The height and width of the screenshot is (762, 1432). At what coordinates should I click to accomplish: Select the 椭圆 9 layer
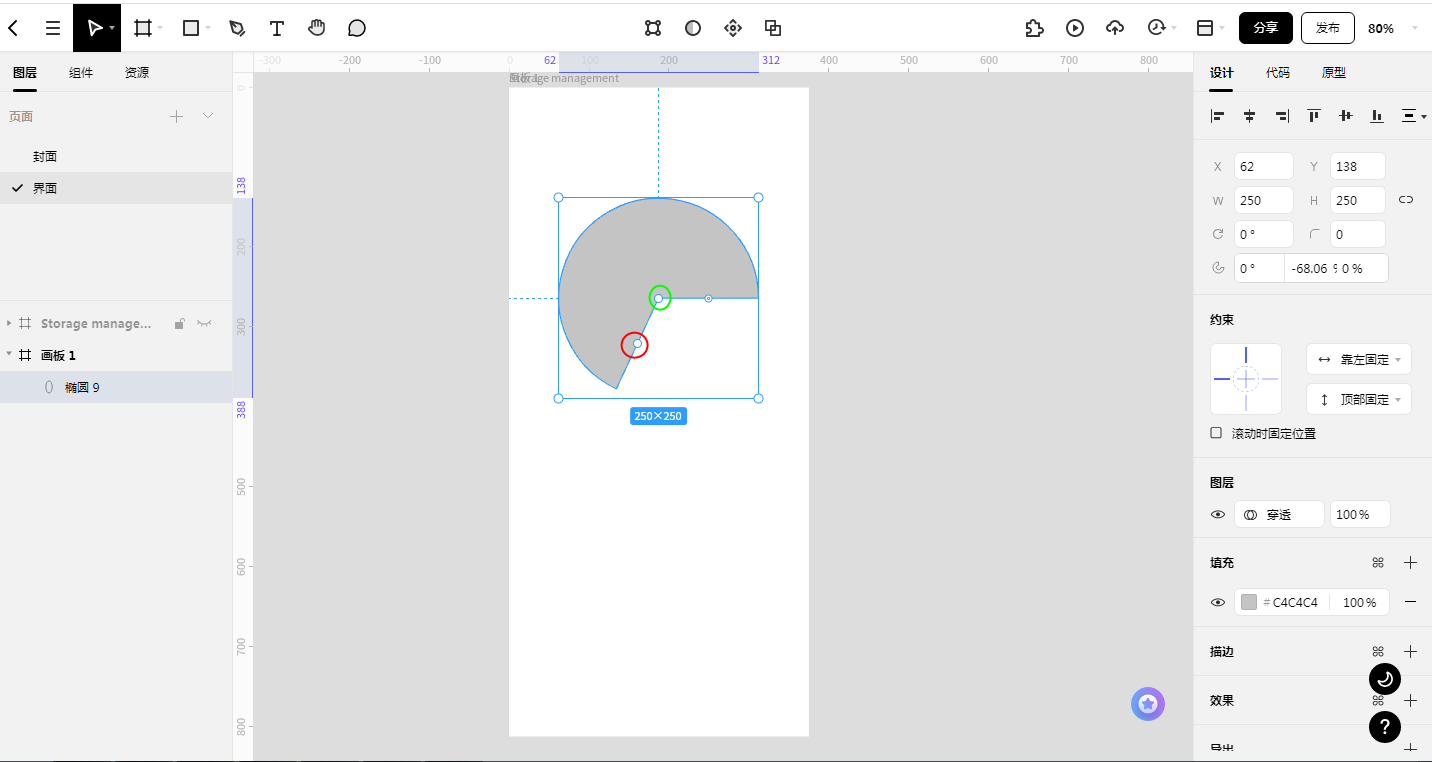tap(116, 387)
